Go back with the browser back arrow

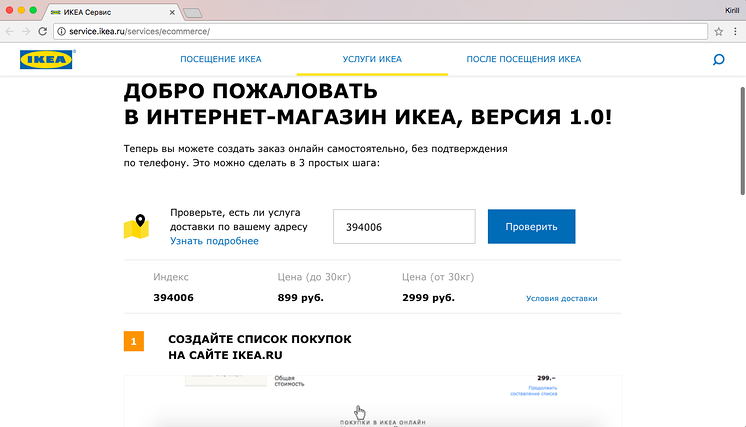pos(10,31)
